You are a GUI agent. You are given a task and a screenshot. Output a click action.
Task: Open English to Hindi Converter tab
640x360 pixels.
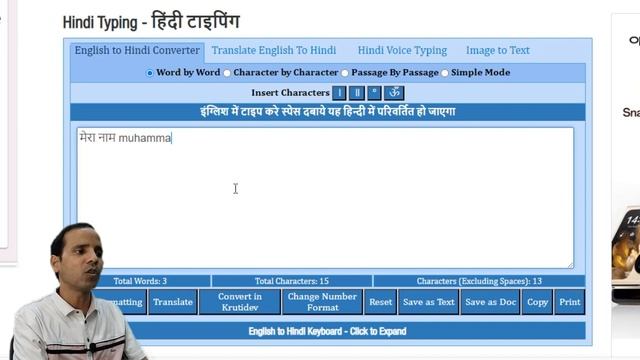pyautogui.click(x=137, y=51)
